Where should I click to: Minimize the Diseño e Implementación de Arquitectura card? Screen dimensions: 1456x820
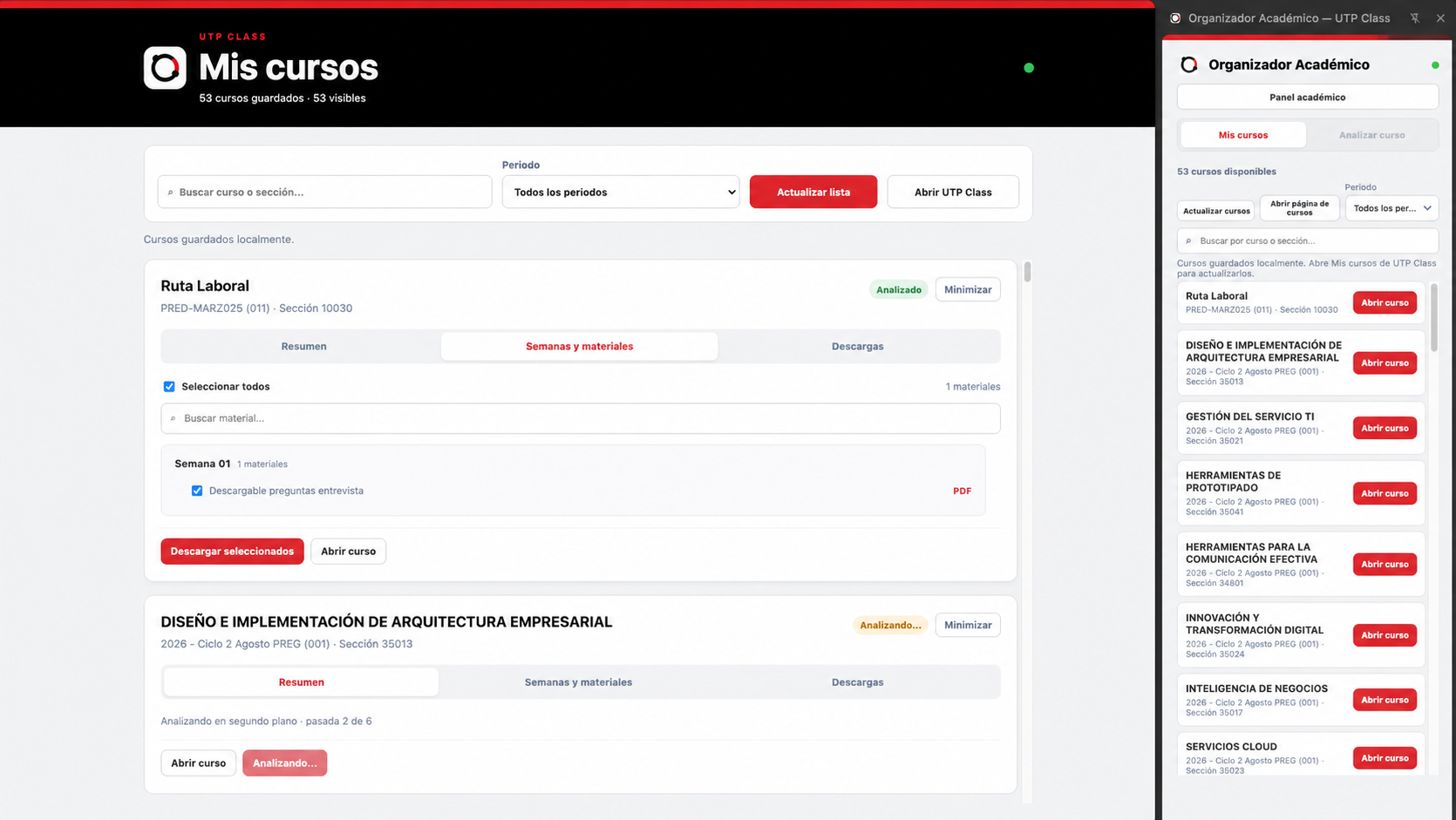coord(968,625)
